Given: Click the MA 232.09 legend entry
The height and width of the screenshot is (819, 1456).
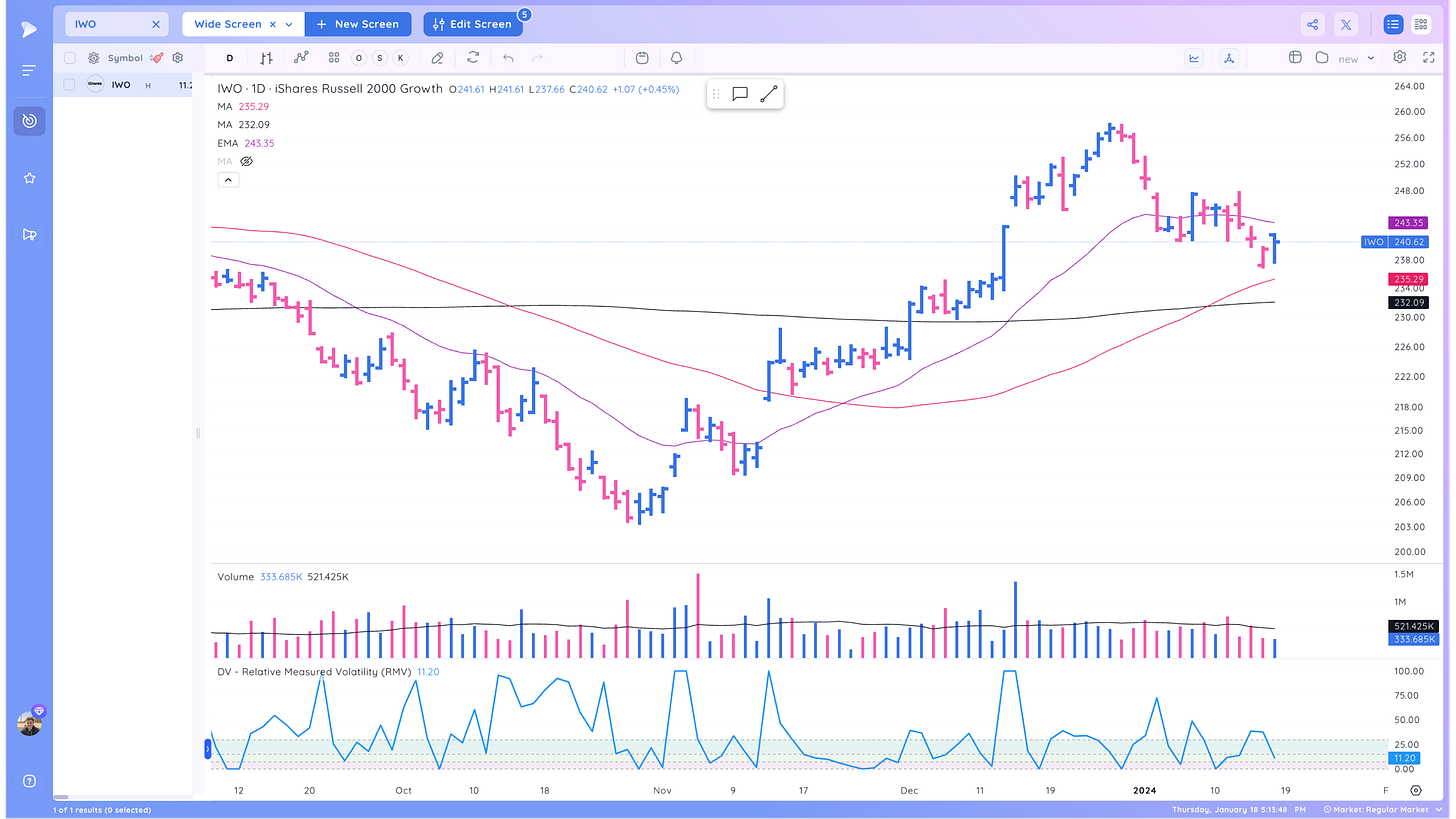Looking at the screenshot, I should point(244,125).
